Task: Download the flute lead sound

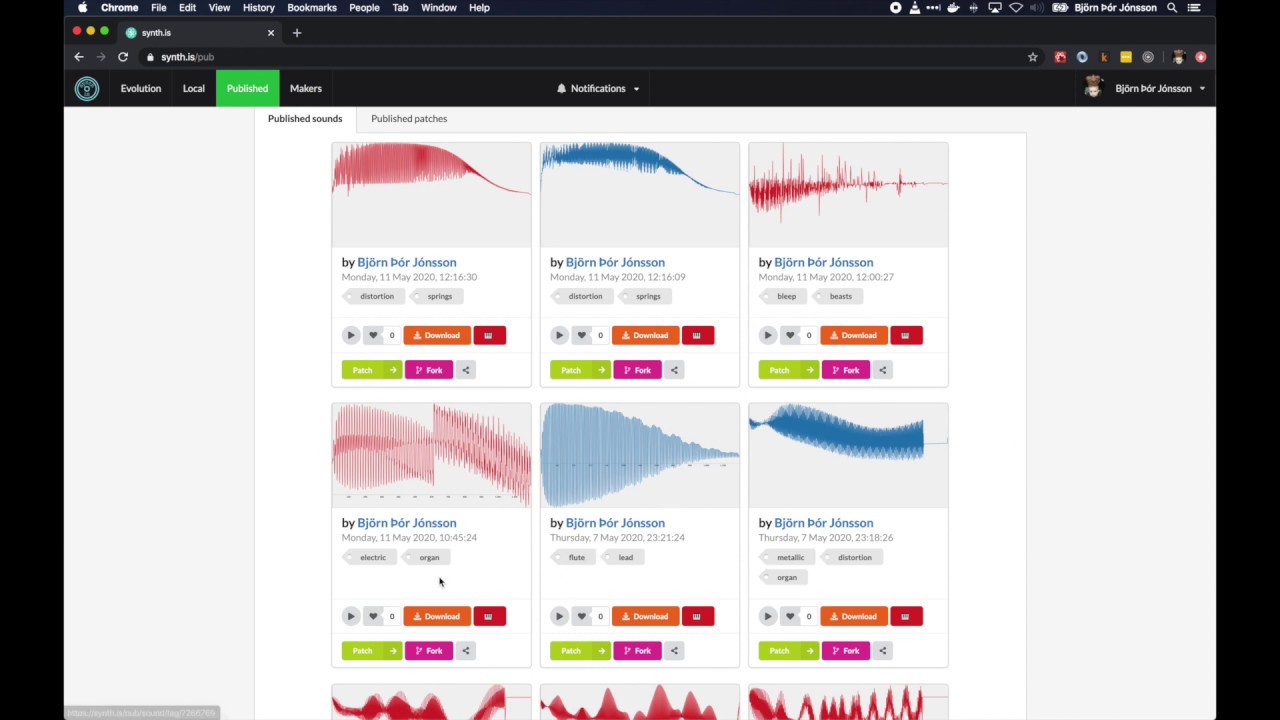Action: tap(645, 616)
